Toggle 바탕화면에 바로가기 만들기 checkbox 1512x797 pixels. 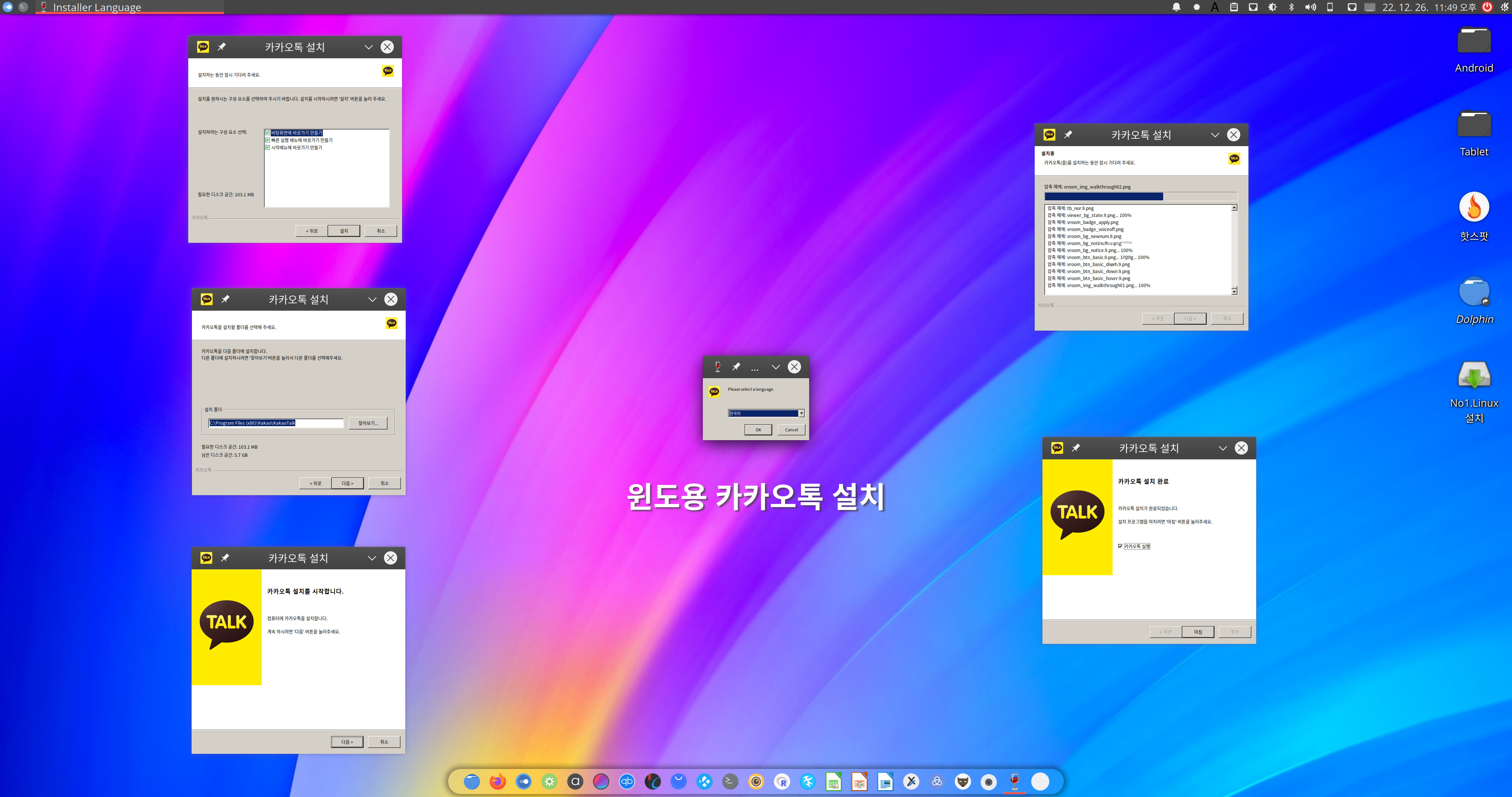click(x=267, y=132)
